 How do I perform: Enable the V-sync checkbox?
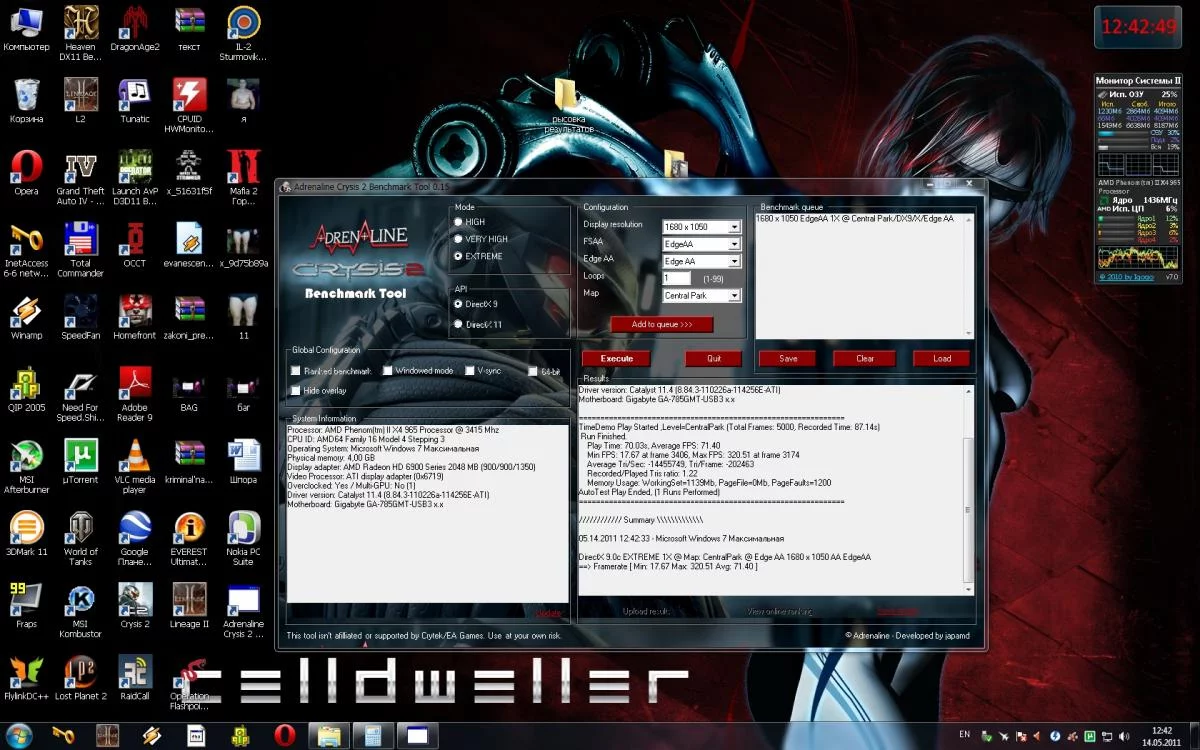coord(469,371)
